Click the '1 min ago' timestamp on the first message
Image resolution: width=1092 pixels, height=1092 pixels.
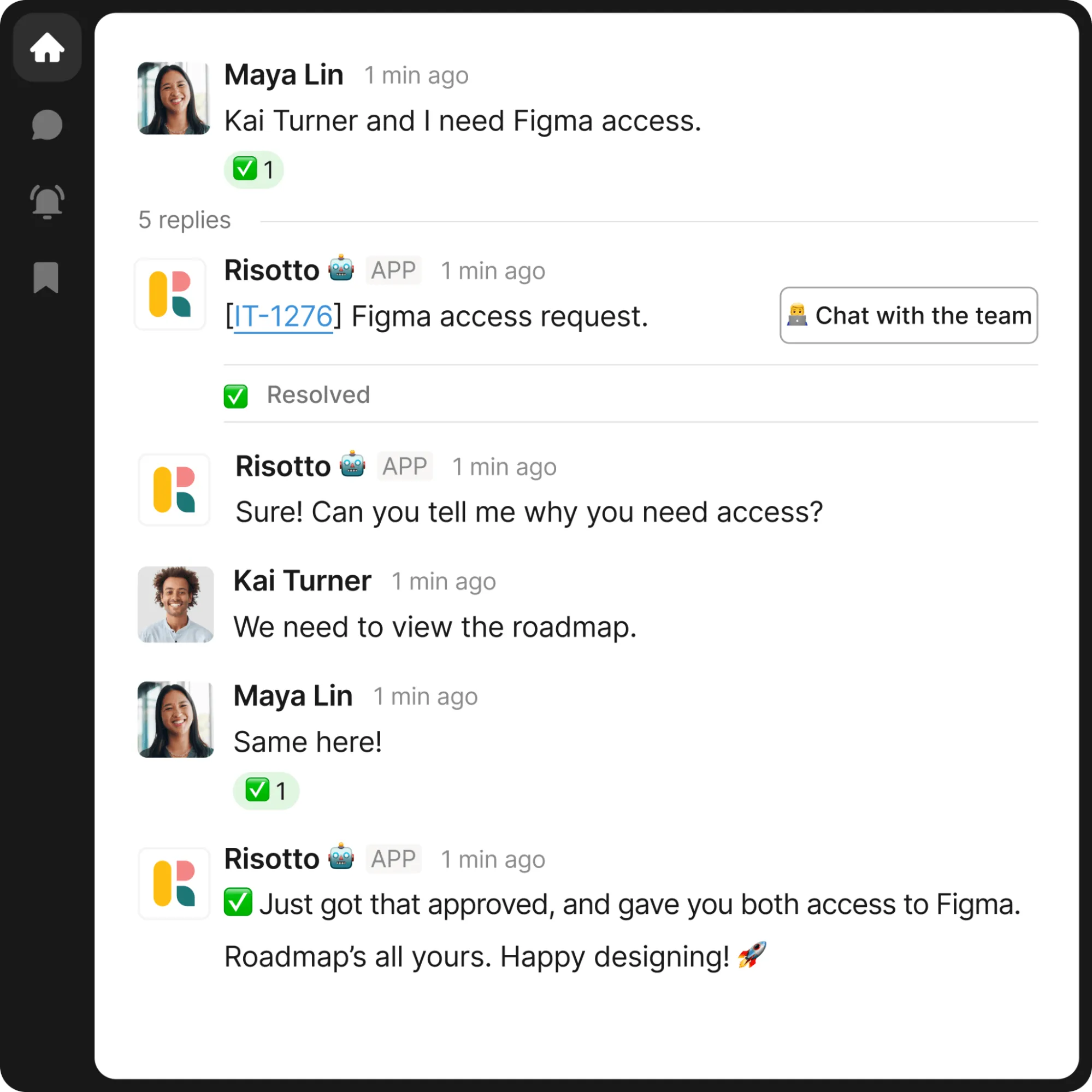pyautogui.click(x=416, y=75)
